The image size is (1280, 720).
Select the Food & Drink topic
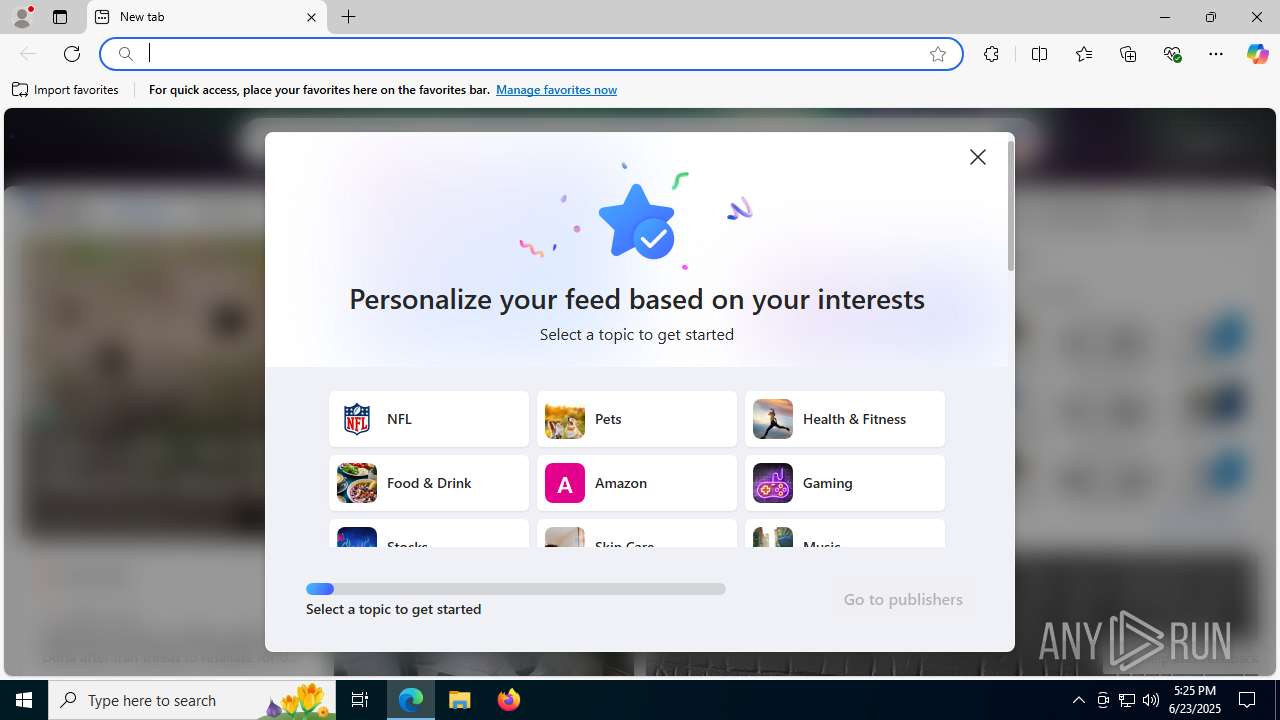coord(429,483)
